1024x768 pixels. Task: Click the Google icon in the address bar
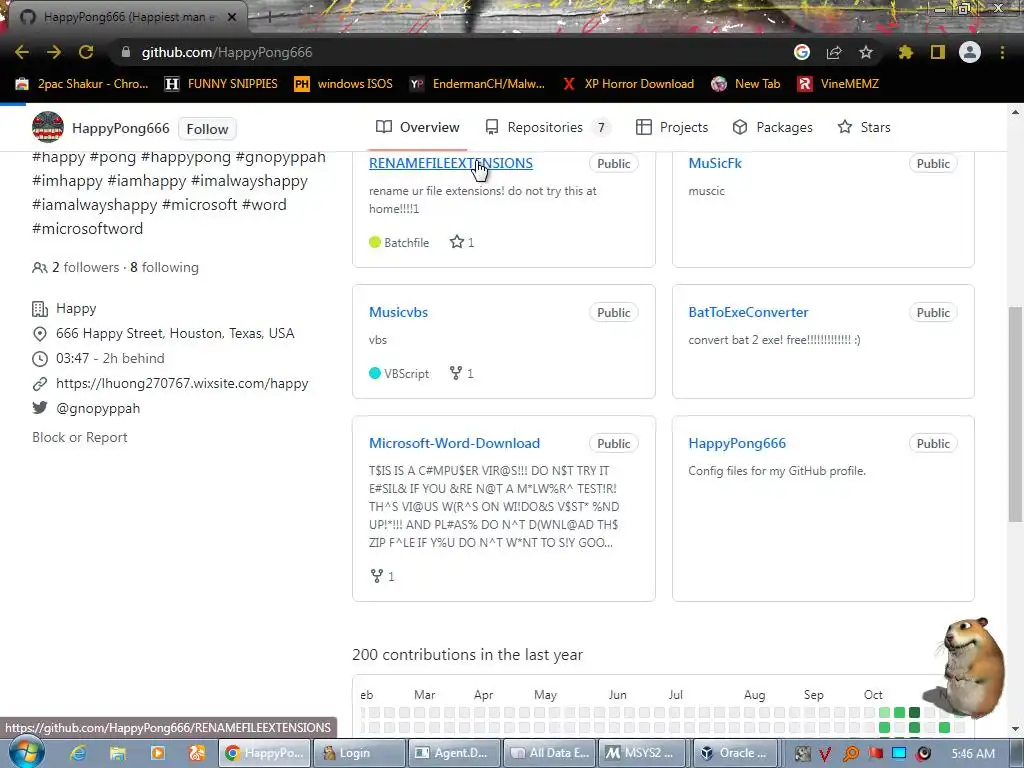[x=802, y=52]
